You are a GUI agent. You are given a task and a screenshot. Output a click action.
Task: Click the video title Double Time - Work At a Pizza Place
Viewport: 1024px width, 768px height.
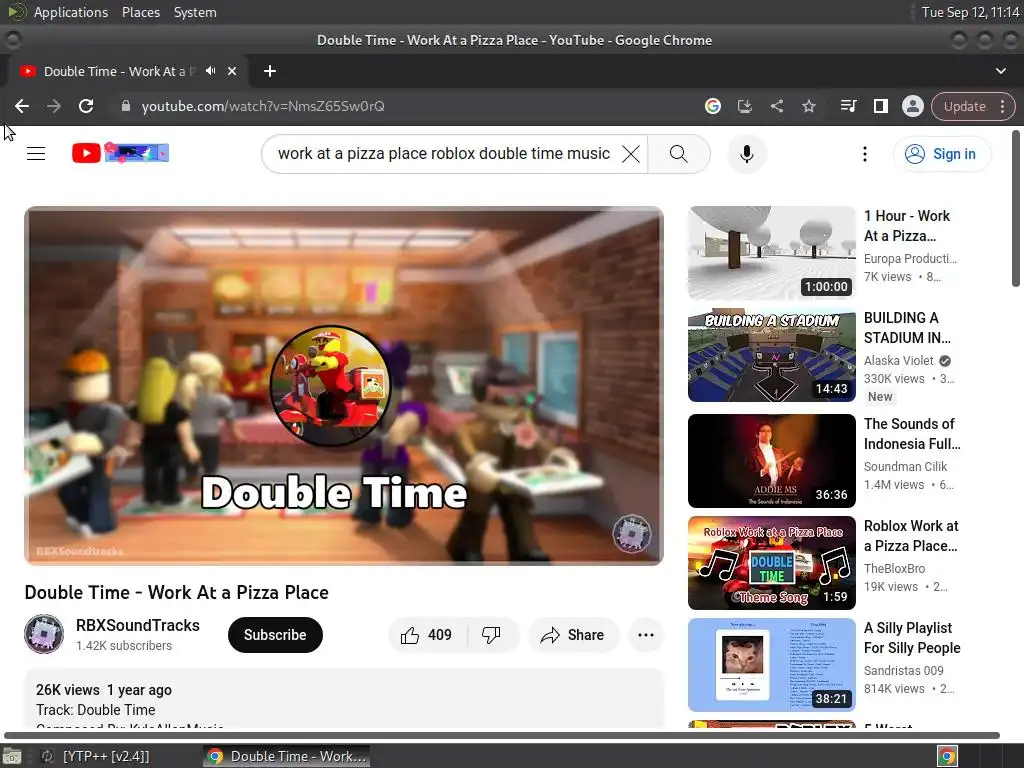[x=176, y=592]
